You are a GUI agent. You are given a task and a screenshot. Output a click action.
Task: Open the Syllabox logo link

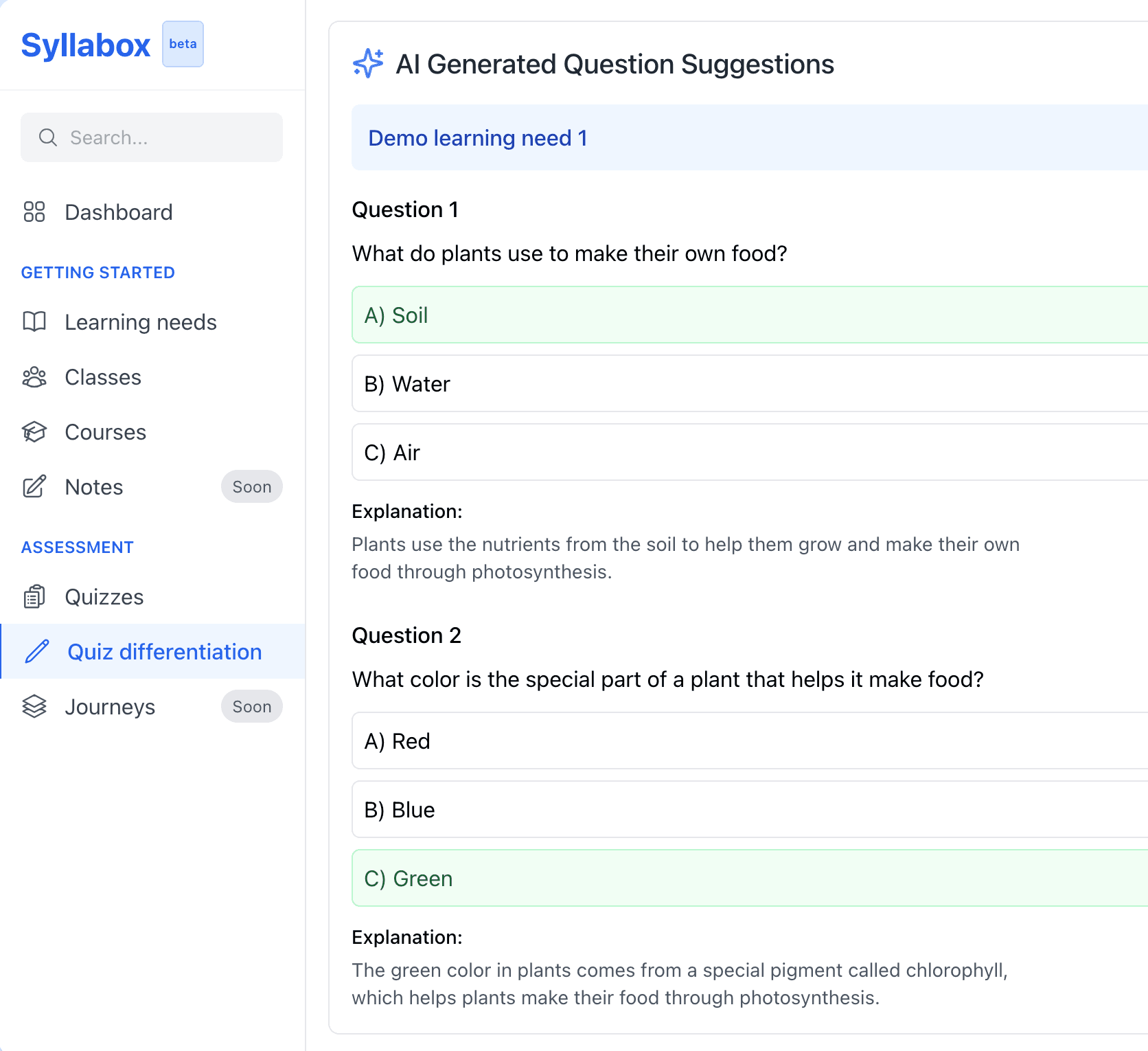click(86, 45)
